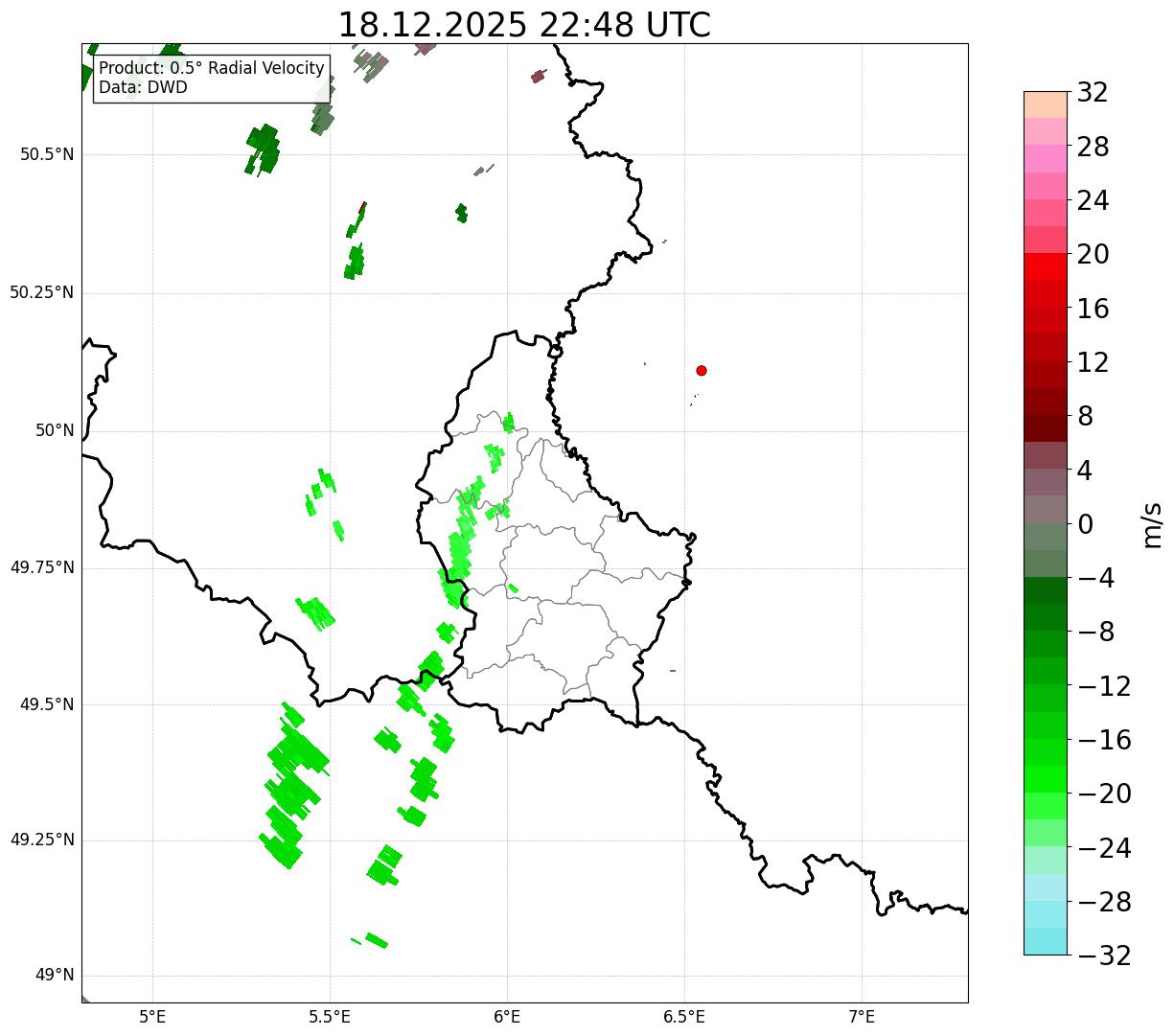Click the 6.5°E longitude label
This screenshot has width=1174, height=1036.
(x=684, y=1017)
